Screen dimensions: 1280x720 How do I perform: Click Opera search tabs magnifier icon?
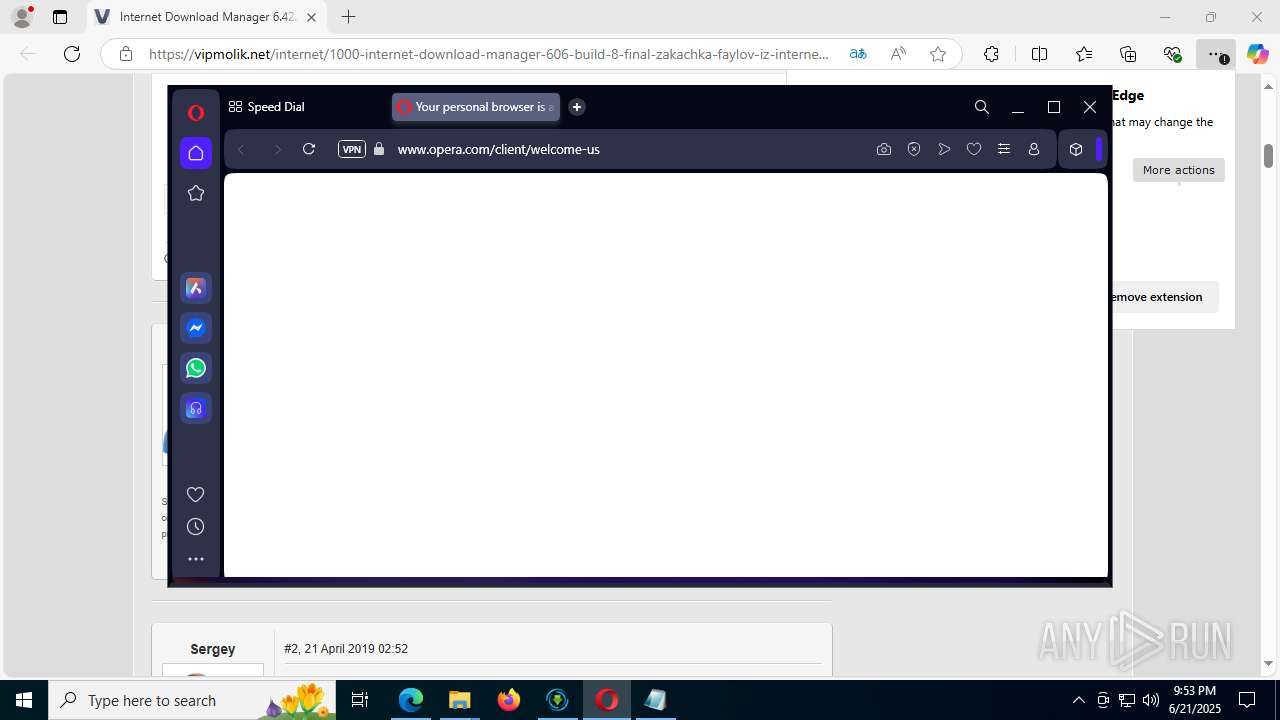[982, 107]
